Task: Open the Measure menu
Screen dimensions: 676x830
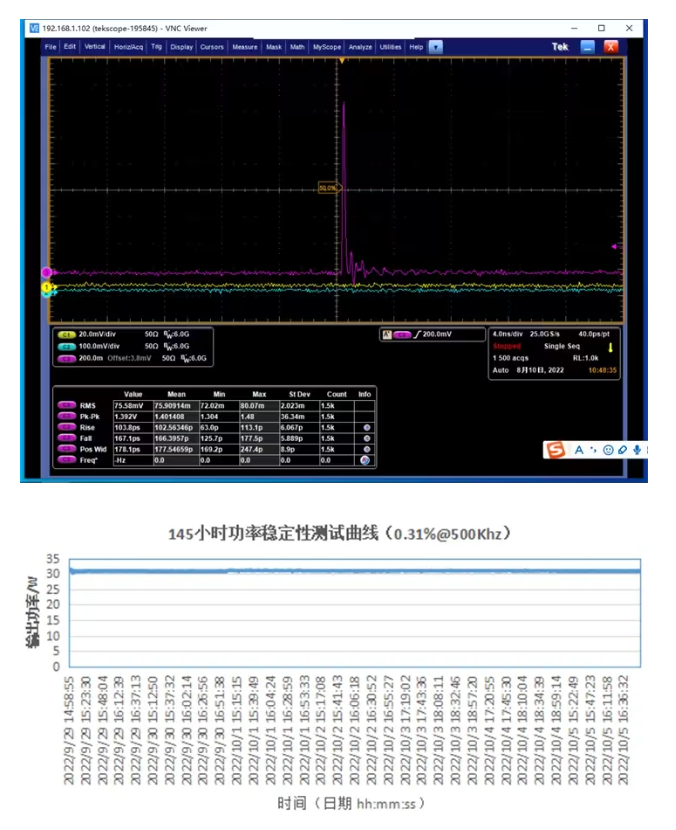Action: point(244,47)
